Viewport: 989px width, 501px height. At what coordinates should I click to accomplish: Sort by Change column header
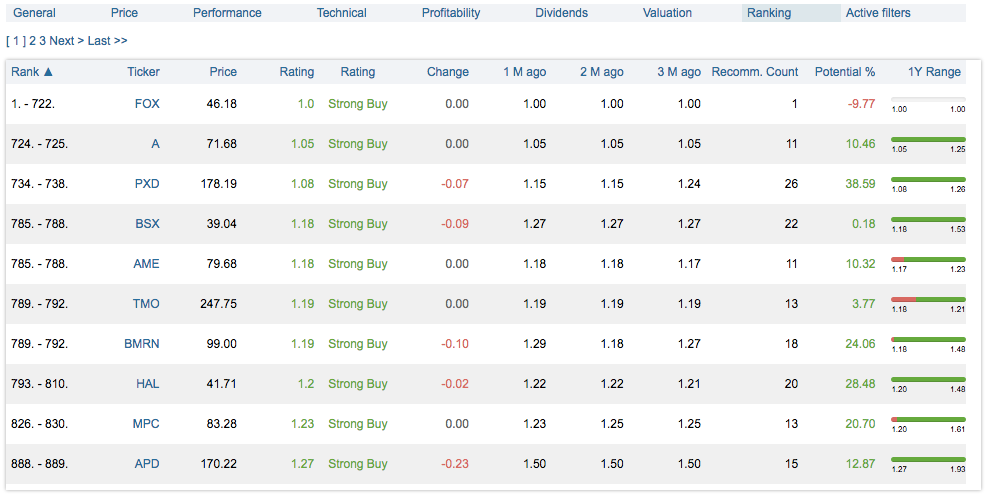pos(448,72)
